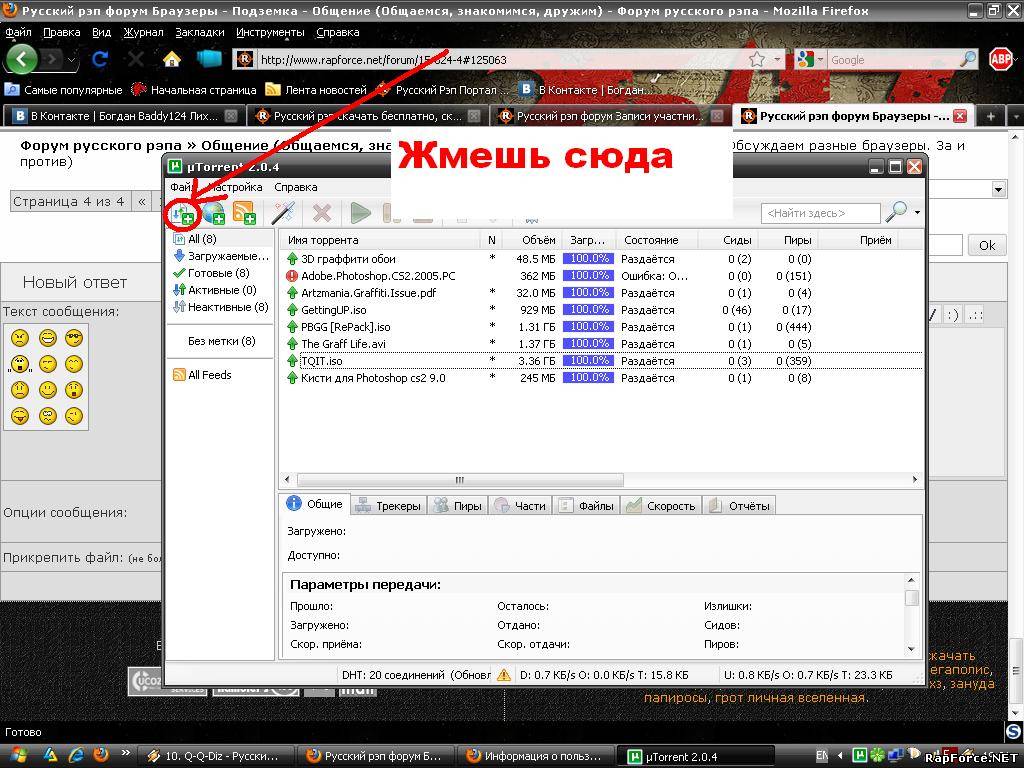Click the Windows Start button
The width and height of the screenshot is (1024, 768).
17,756
